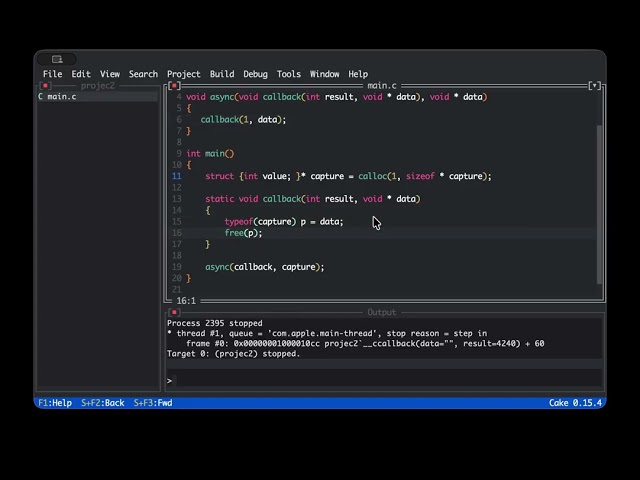
Task: Click the 'void async' declaration on line 4
Action: [x=337, y=97]
